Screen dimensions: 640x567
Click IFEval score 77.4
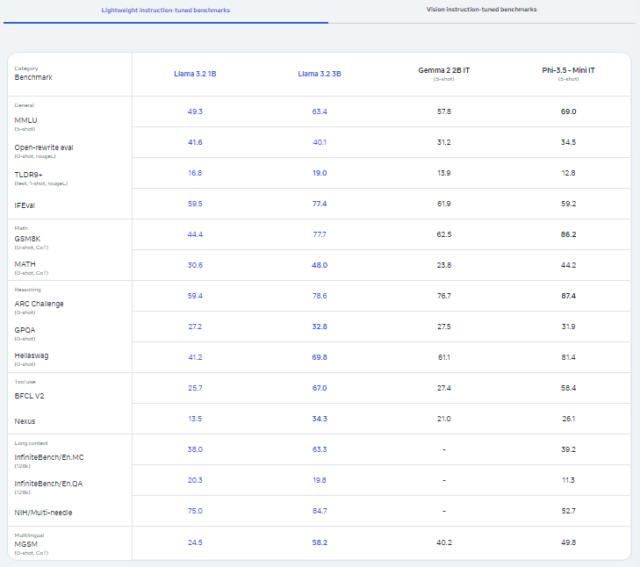point(320,204)
